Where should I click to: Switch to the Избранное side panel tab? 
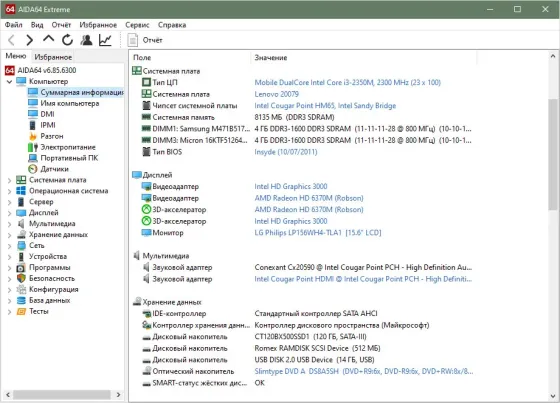tap(53, 57)
